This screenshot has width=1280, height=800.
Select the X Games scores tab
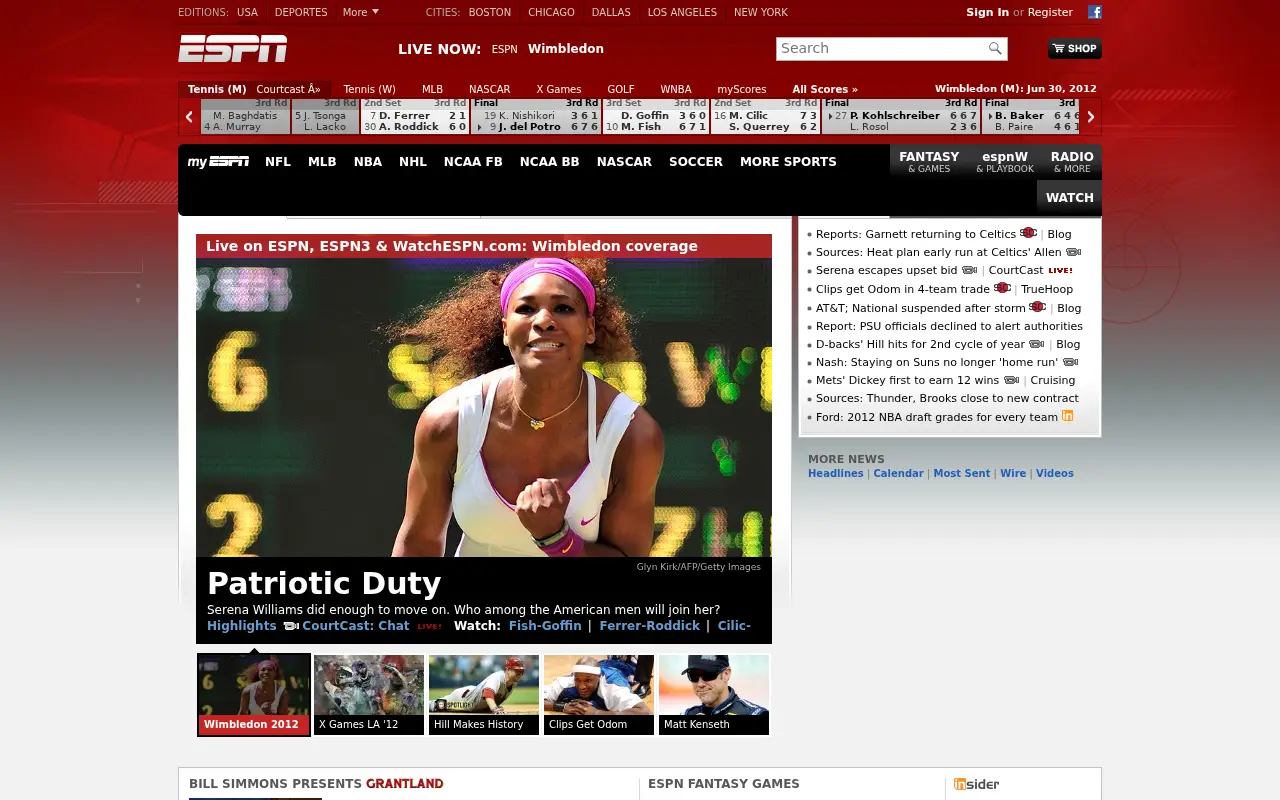click(559, 89)
